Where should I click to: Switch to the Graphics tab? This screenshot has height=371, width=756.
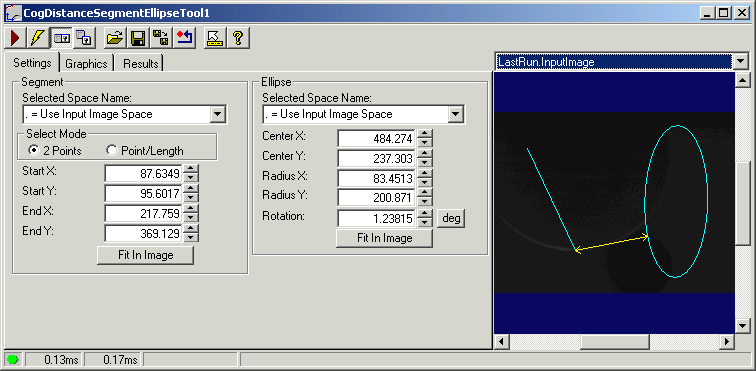86,64
